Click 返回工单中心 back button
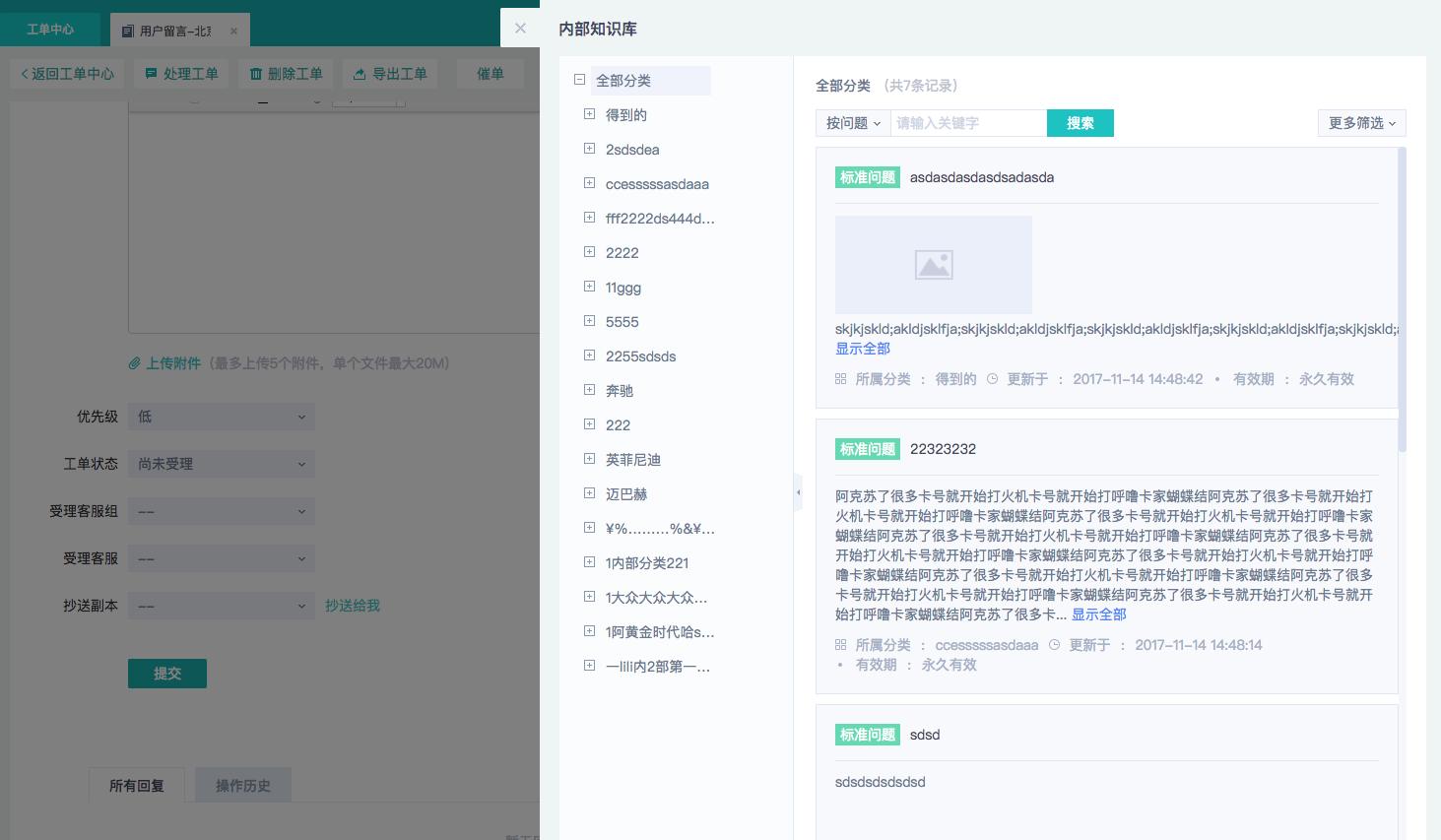The height and width of the screenshot is (840, 1441). pyautogui.click(x=68, y=74)
